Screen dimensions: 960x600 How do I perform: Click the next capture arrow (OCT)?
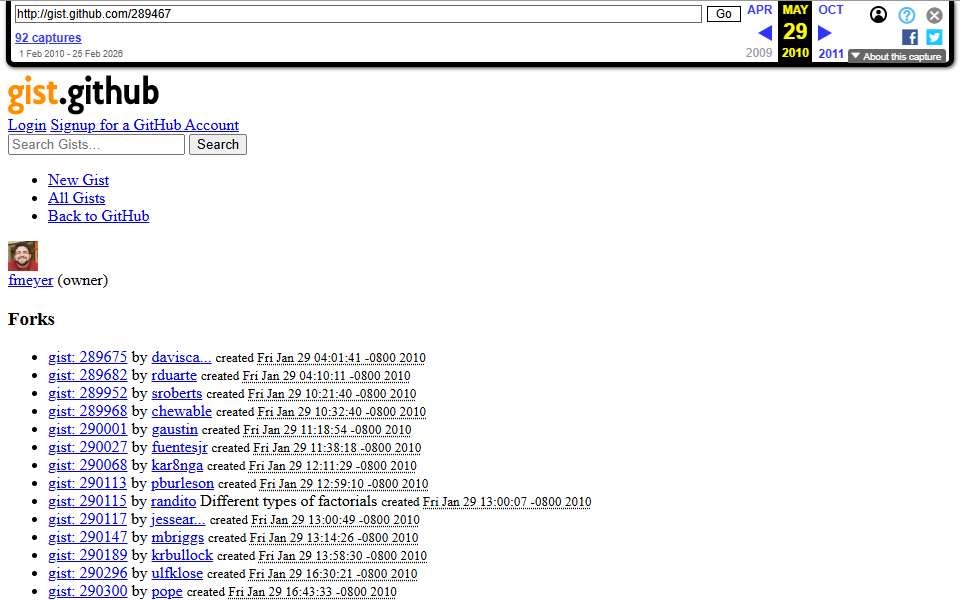tap(825, 32)
